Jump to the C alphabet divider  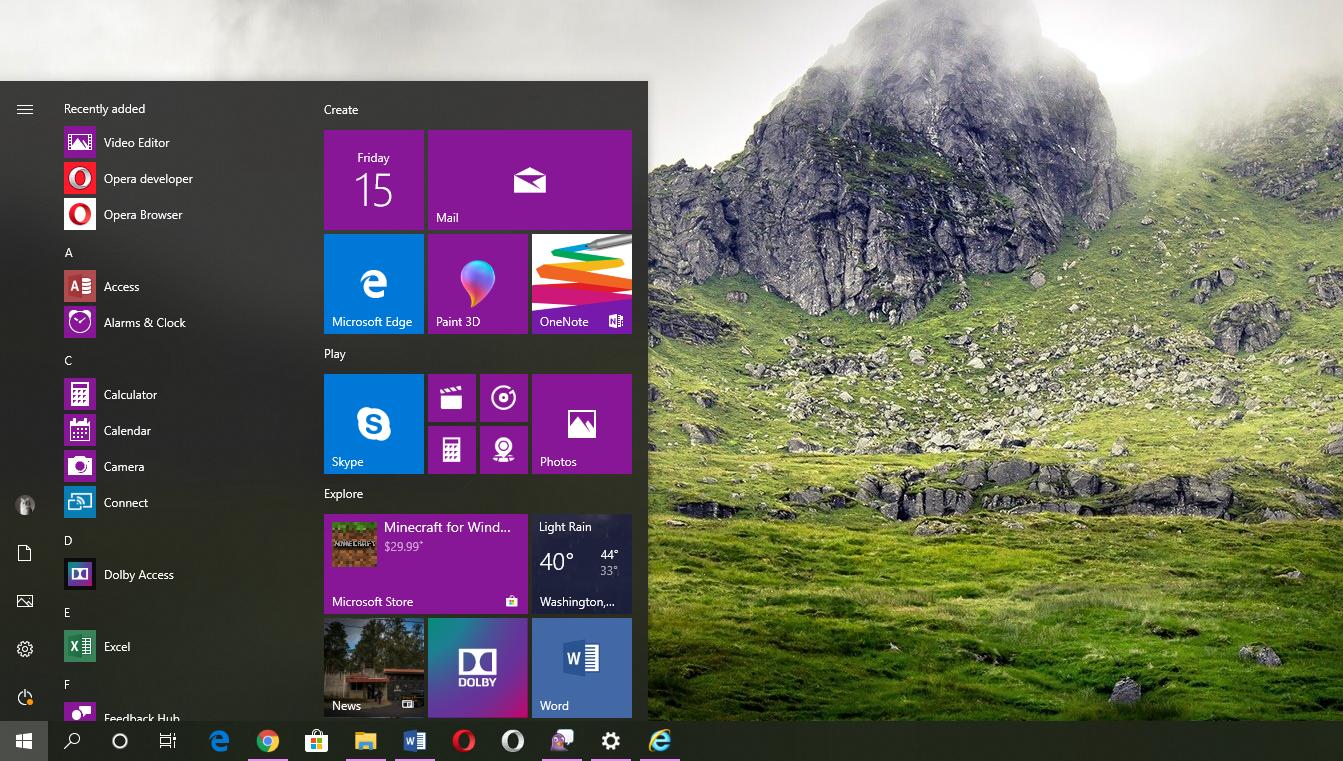[x=68, y=360]
